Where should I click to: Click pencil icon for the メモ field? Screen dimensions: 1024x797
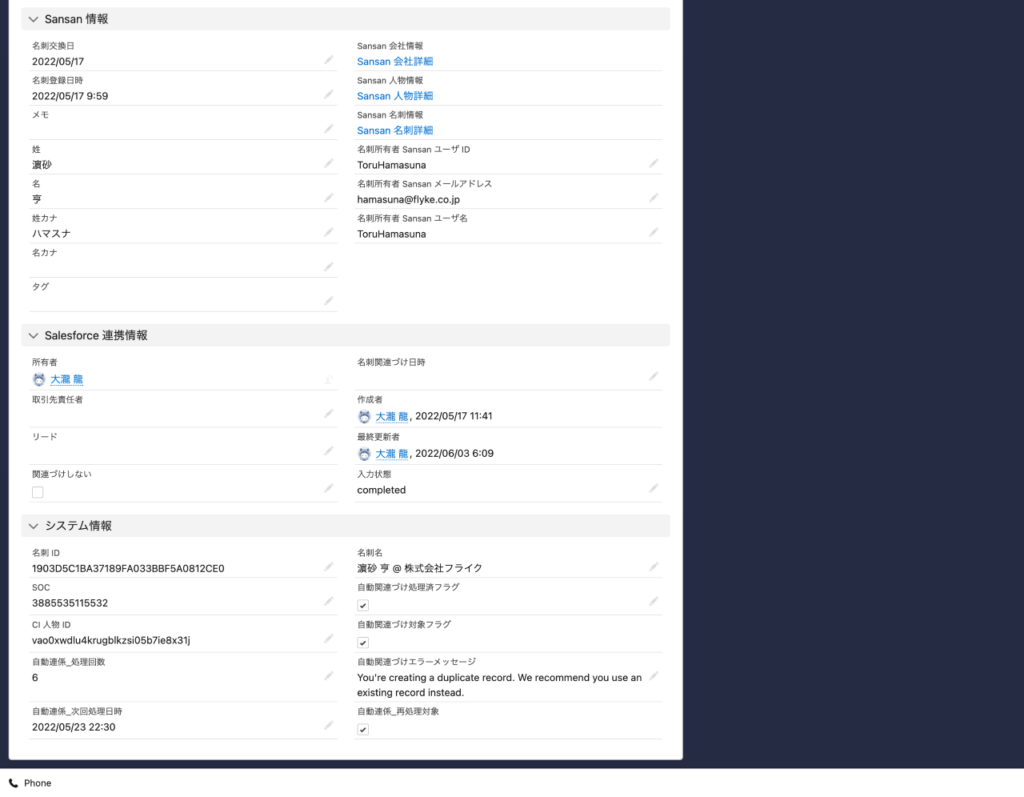[x=328, y=129]
